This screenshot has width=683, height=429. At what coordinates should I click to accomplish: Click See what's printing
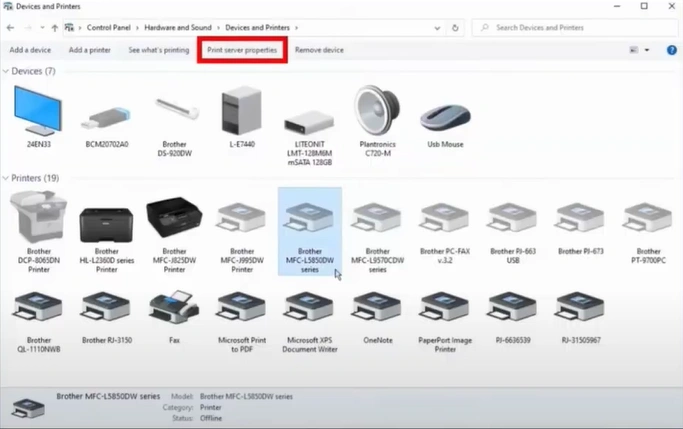[x=158, y=50]
